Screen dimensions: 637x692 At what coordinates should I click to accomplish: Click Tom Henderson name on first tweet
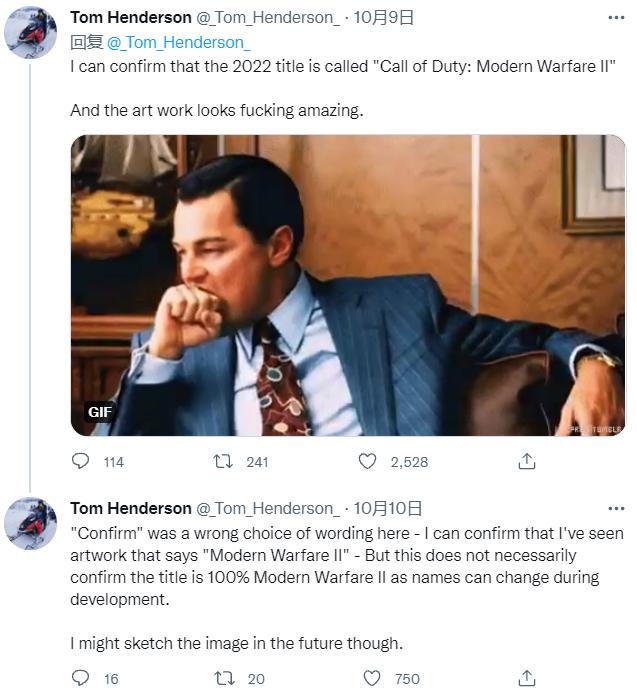[130, 18]
